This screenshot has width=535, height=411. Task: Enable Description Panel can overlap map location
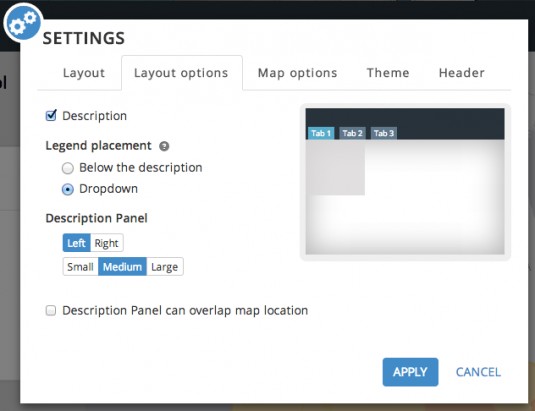coord(51,310)
